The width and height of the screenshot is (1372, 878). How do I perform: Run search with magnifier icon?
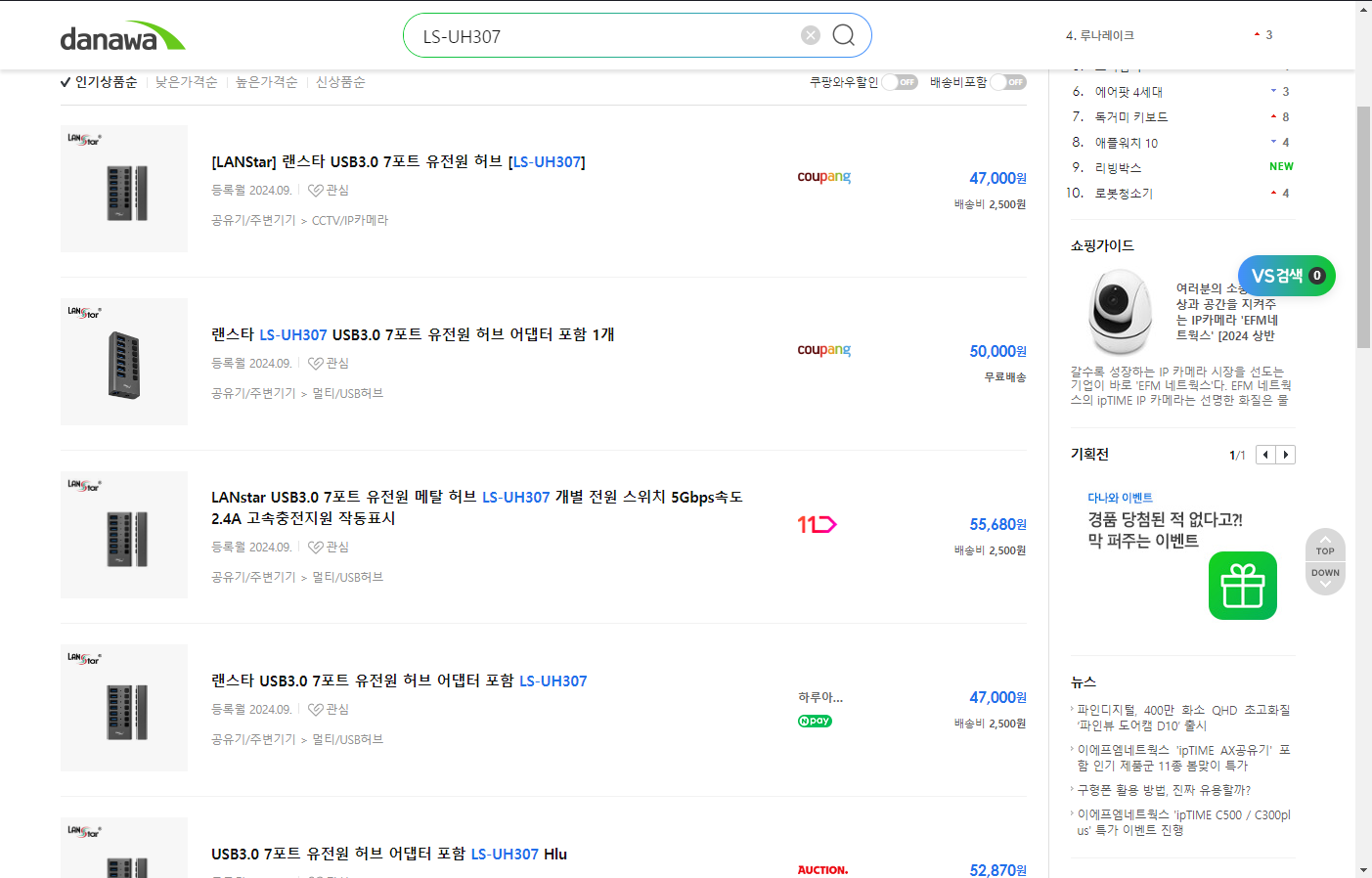pos(844,35)
